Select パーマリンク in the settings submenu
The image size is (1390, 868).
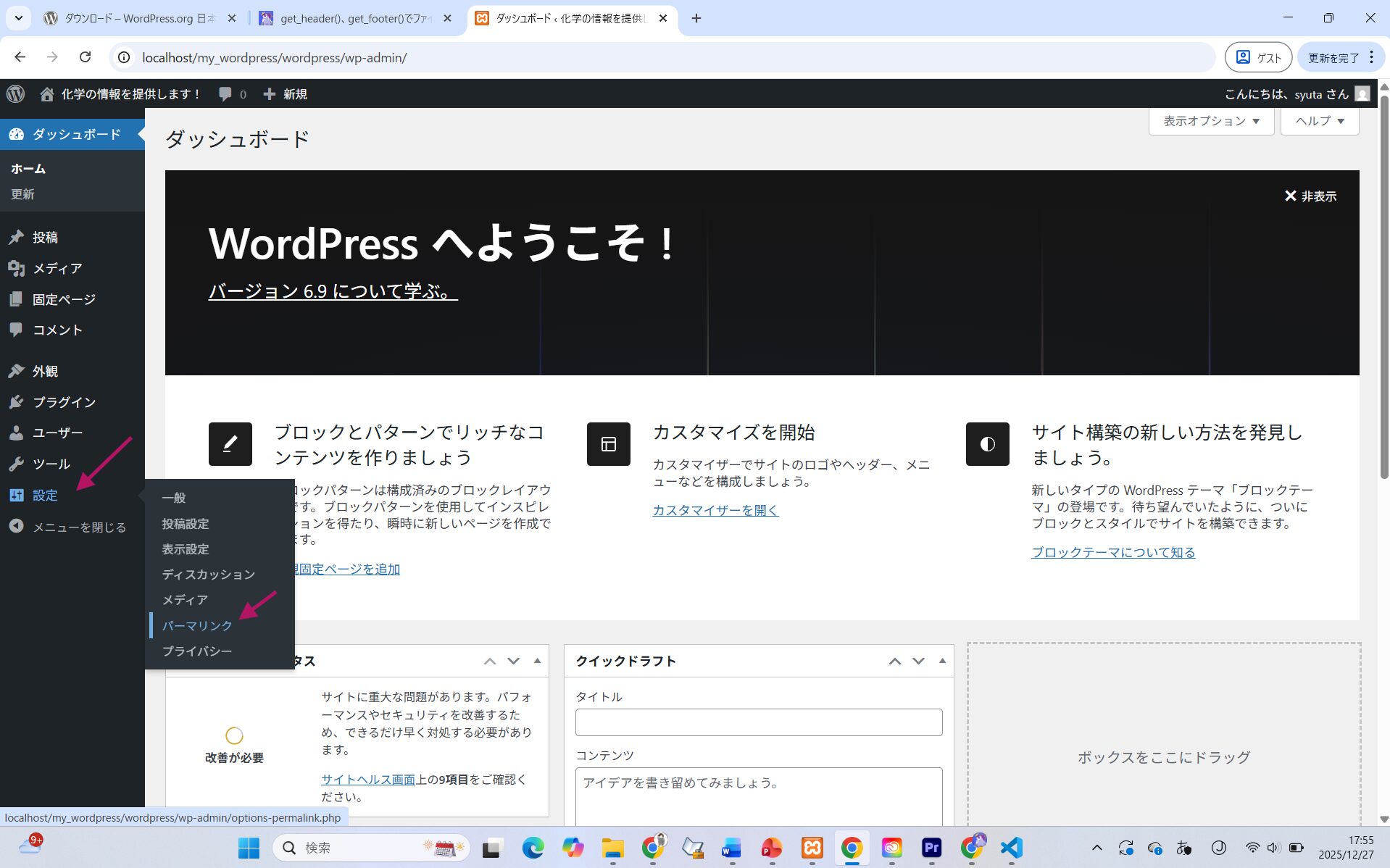pos(197,625)
